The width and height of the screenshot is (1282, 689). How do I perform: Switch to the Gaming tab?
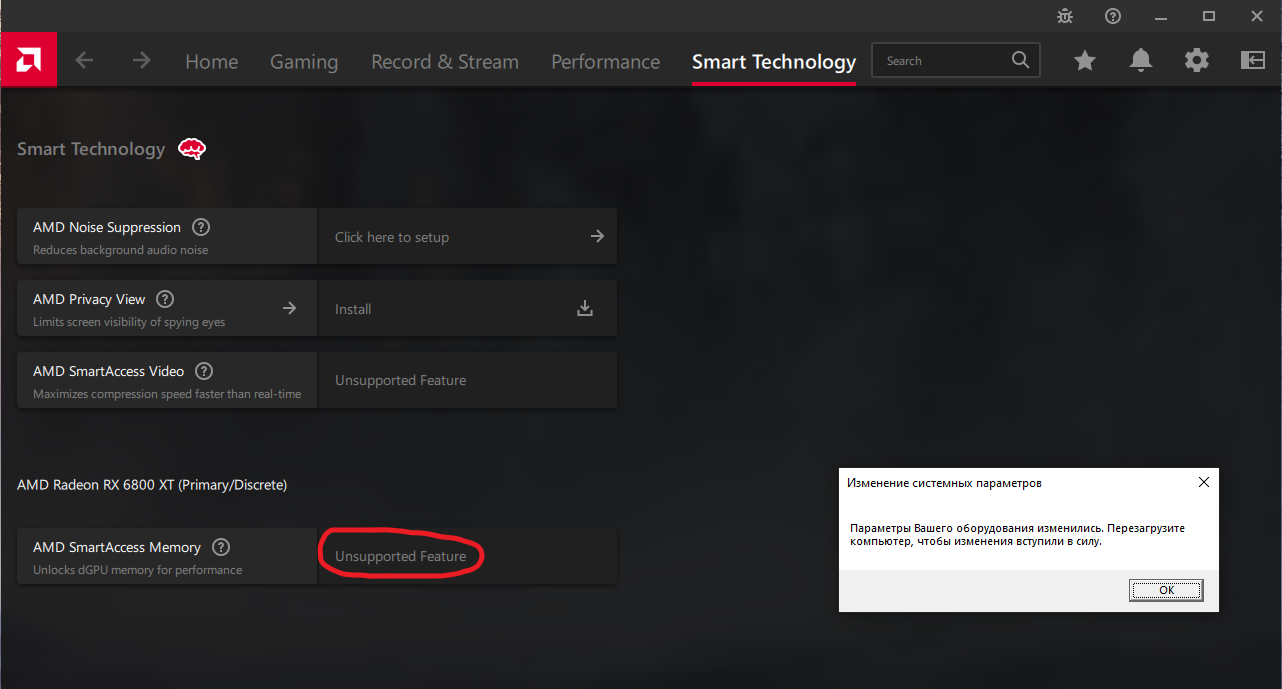(x=304, y=61)
